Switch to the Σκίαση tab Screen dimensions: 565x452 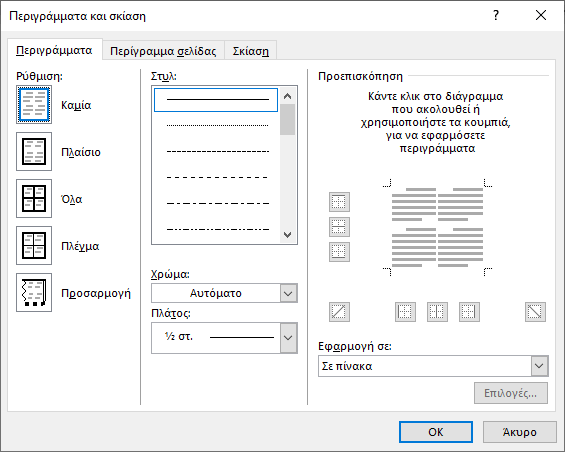pos(251,51)
